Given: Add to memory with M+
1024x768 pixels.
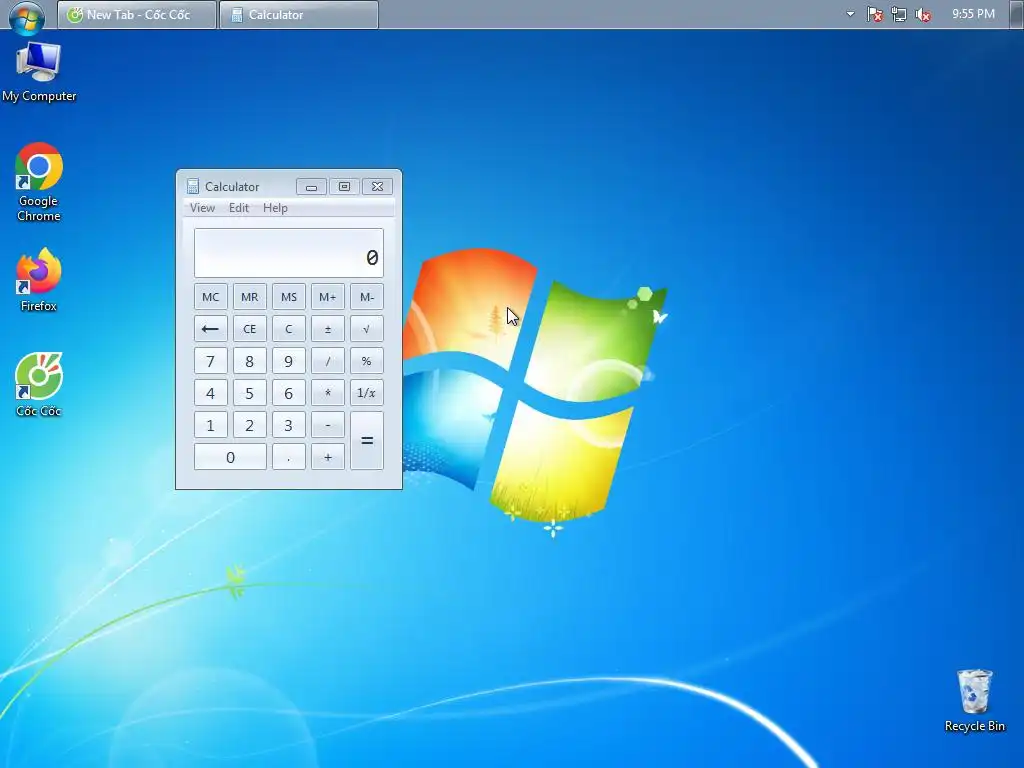Looking at the screenshot, I should point(328,296).
